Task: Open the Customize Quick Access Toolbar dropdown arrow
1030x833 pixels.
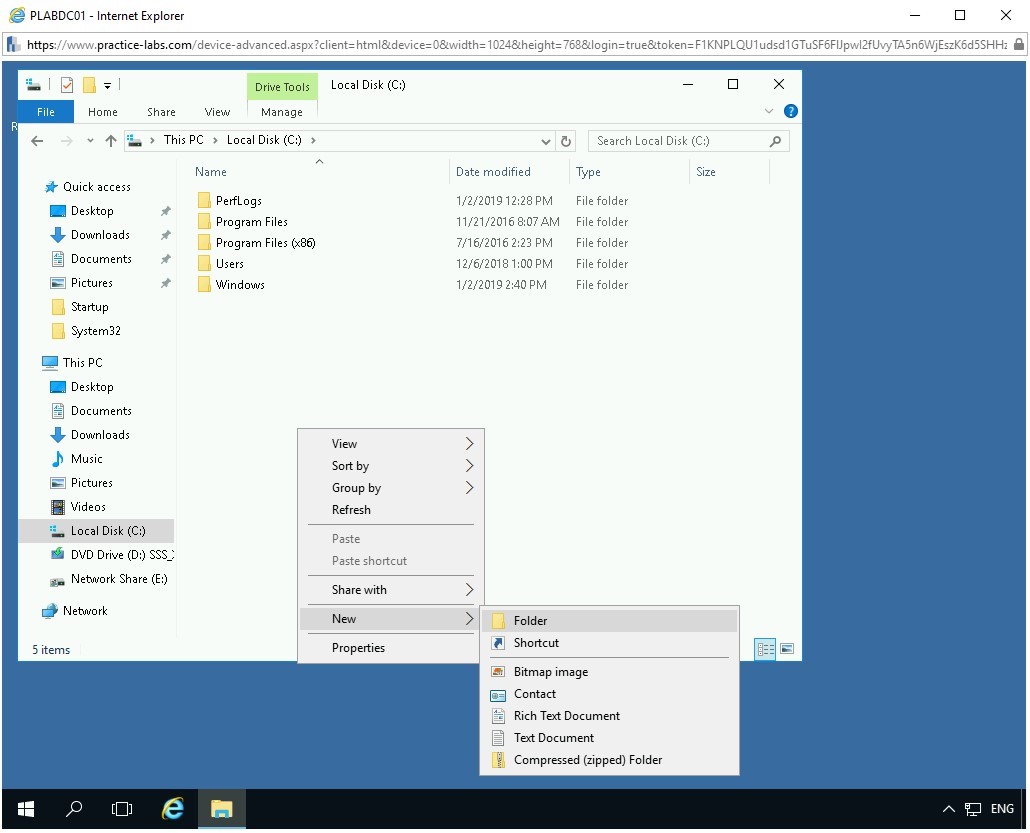Action: coord(107,85)
